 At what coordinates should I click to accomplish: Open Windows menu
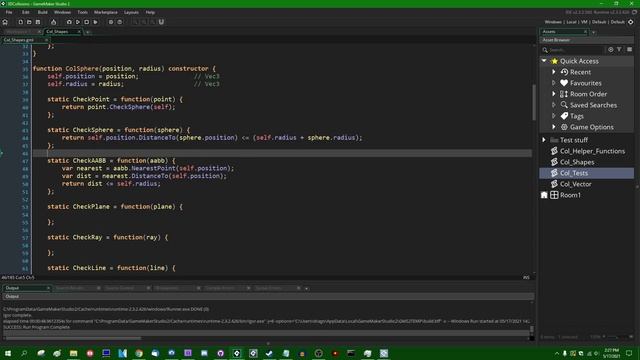[x=62, y=12]
